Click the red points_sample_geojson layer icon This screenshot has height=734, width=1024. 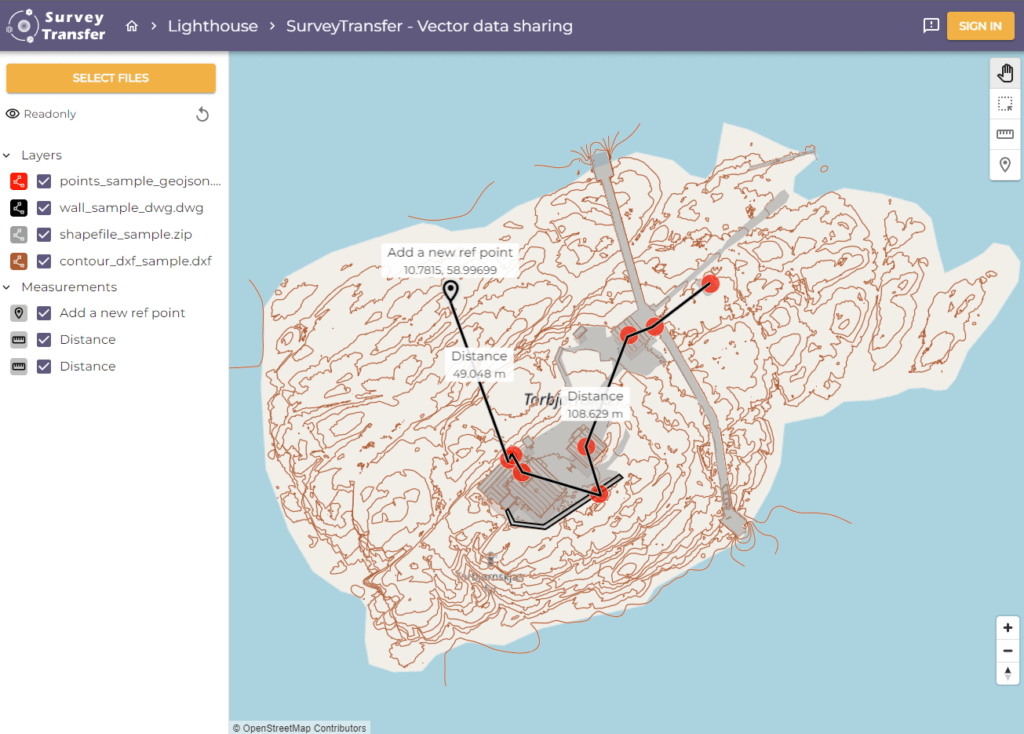coord(17,181)
